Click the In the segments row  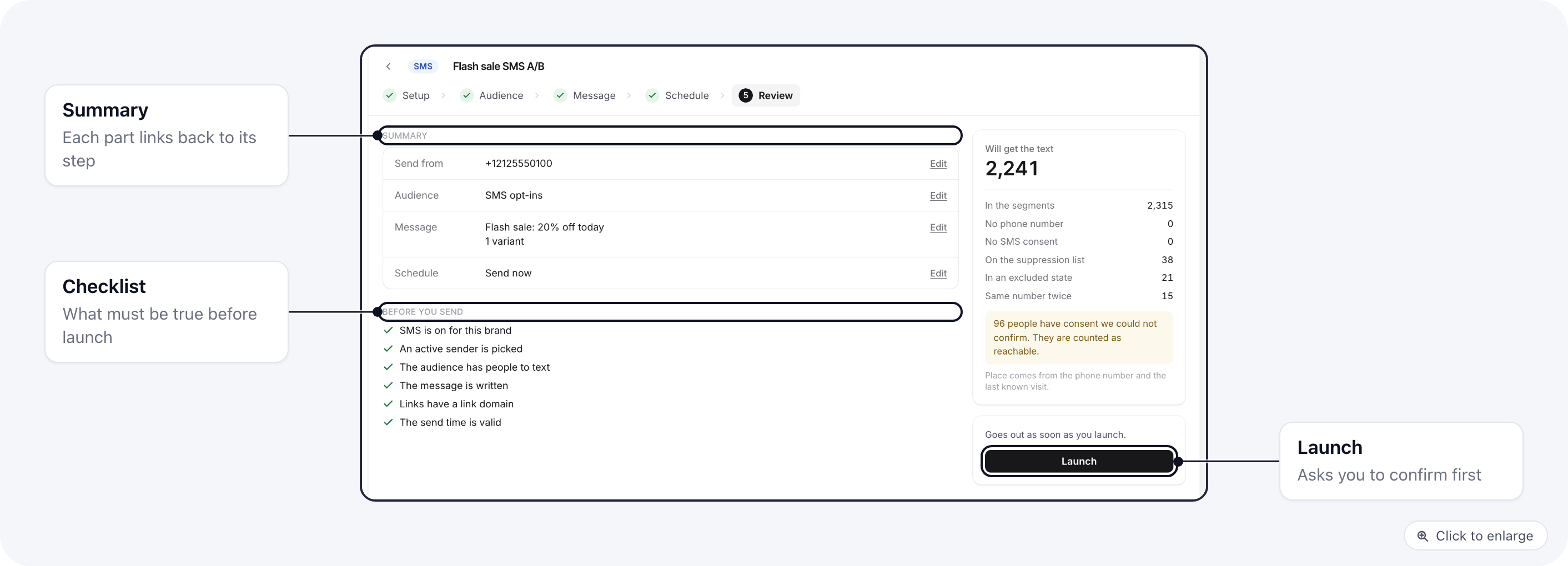click(1079, 206)
